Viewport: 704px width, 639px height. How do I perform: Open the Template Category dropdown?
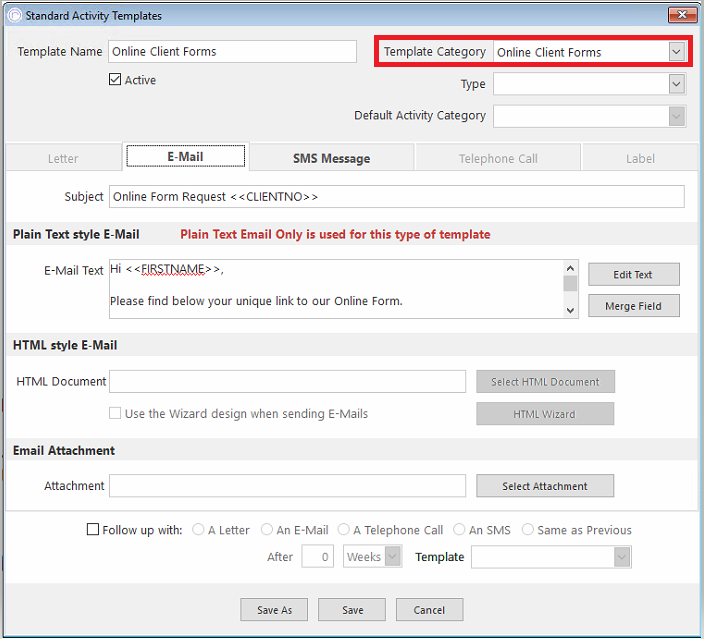[x=677, y=52]
